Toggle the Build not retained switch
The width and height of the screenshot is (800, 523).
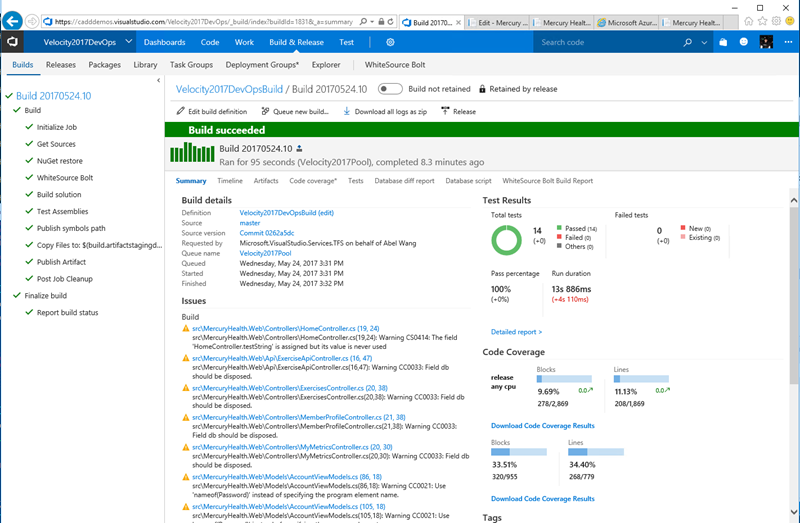pyautogui.click(x=390, y=89)
